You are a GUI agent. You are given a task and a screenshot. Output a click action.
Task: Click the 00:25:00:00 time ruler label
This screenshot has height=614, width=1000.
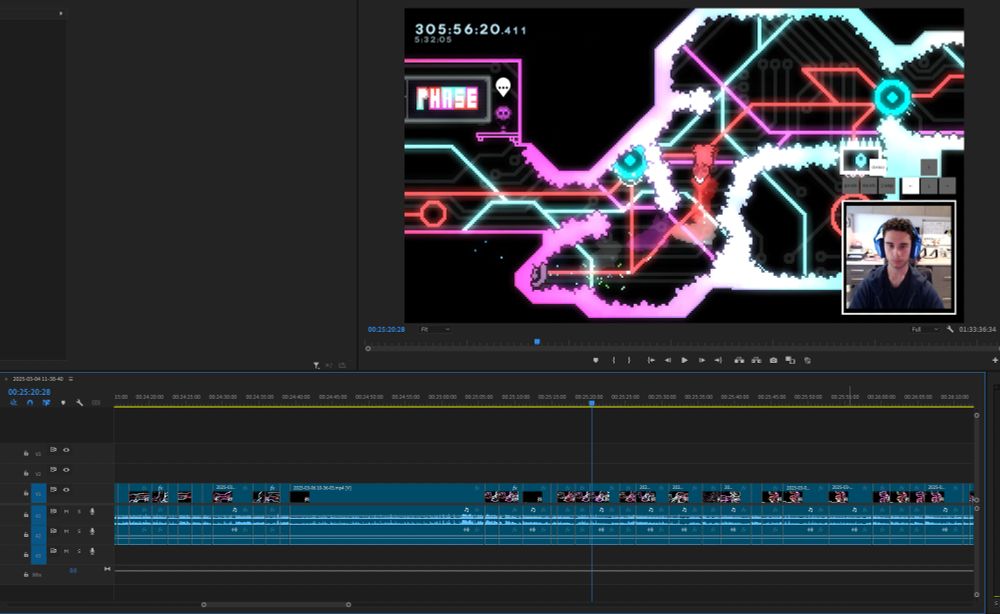[443, 397]
